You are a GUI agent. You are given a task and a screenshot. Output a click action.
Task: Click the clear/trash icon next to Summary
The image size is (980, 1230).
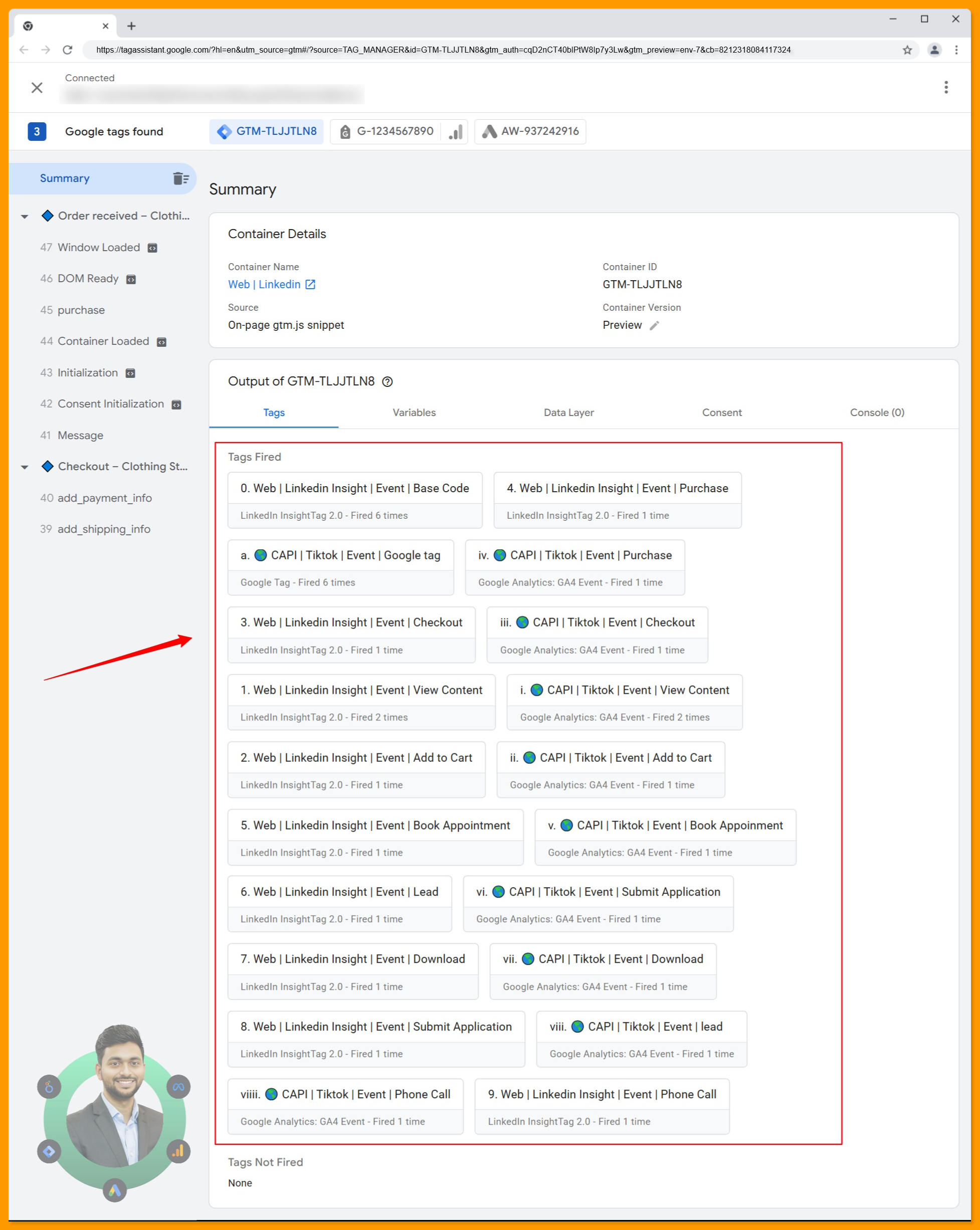coord(181,178)
